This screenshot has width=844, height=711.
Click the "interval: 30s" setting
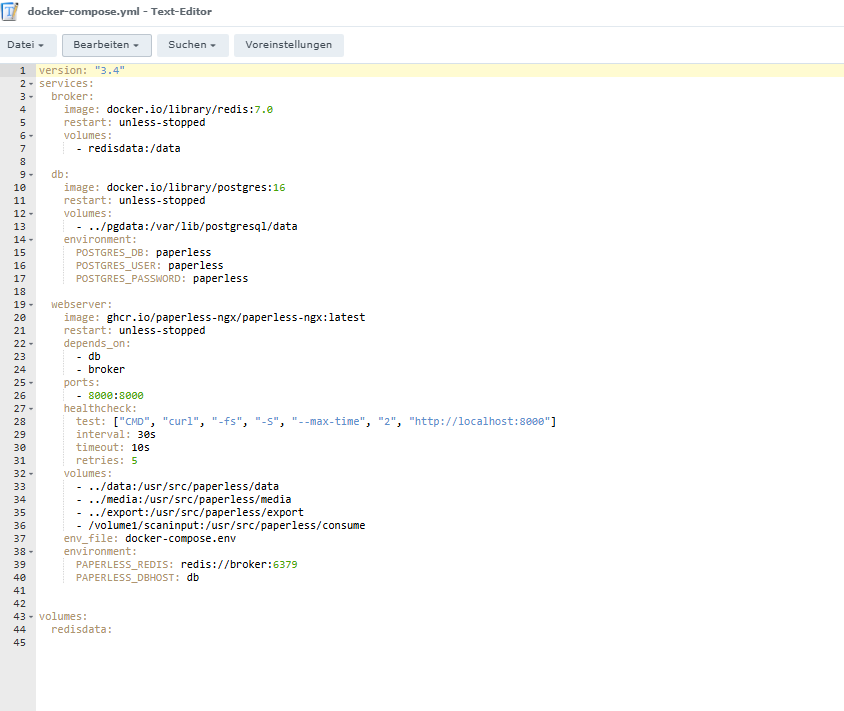coord(116,435)
